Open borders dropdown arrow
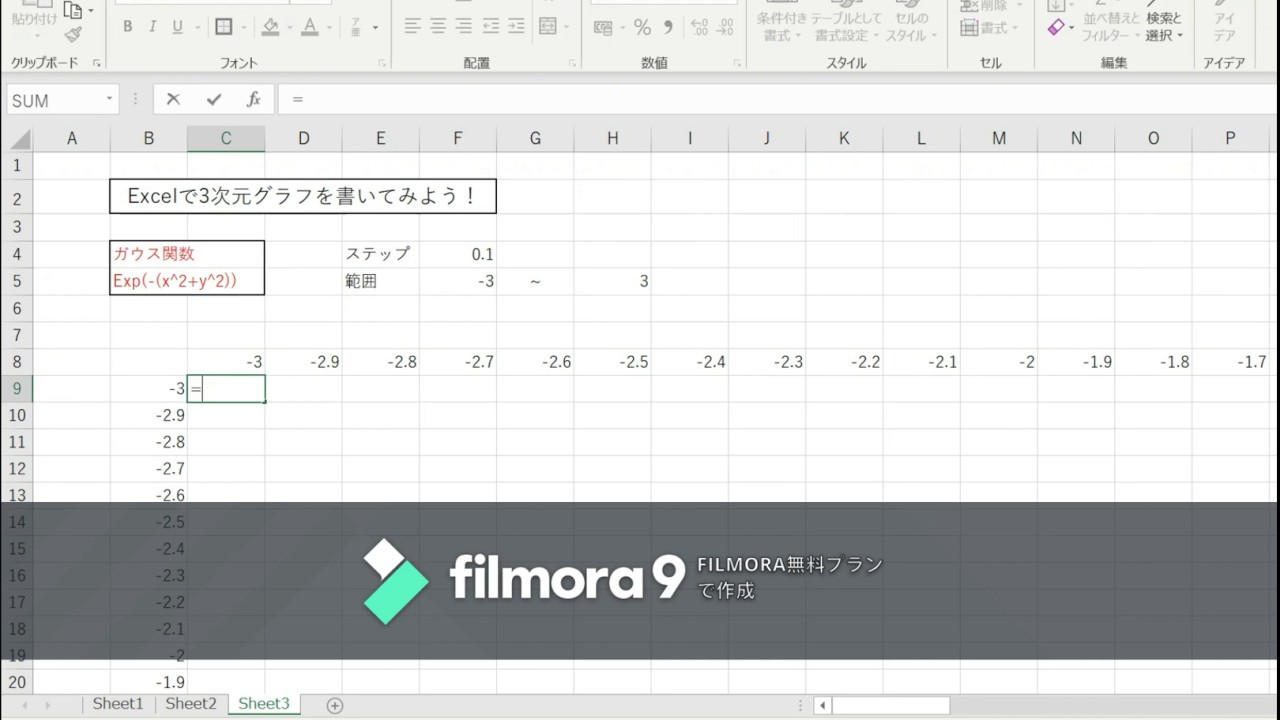 (x=243, y=27)
